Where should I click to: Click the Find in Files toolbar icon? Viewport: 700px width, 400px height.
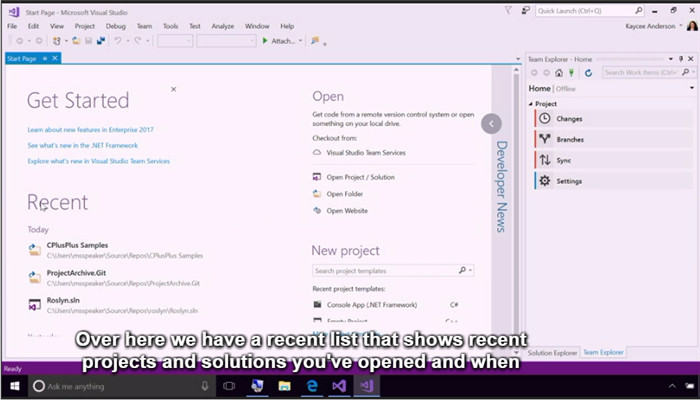[315, 41]
